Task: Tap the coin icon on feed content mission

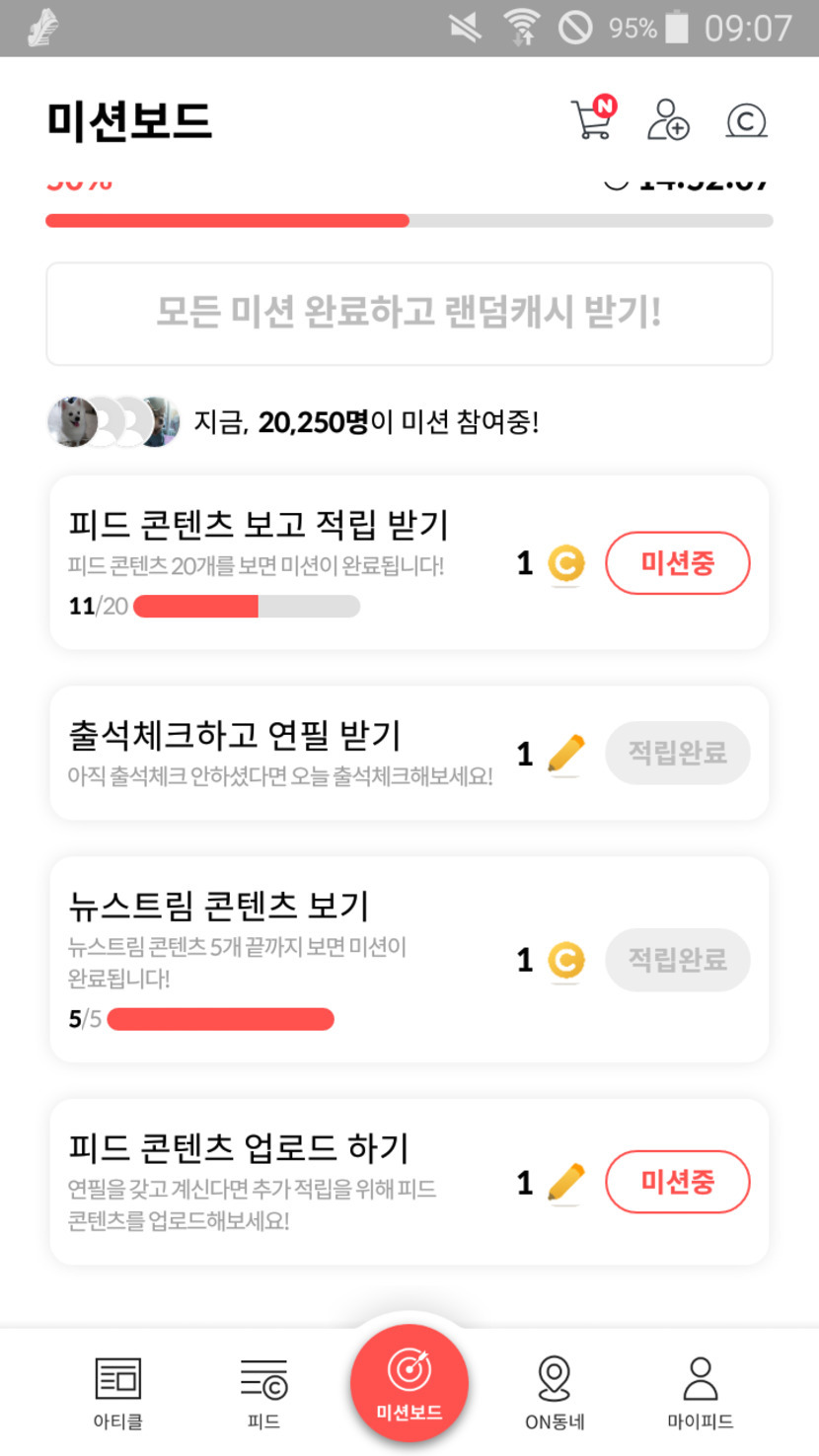Action: coord(565,563)
